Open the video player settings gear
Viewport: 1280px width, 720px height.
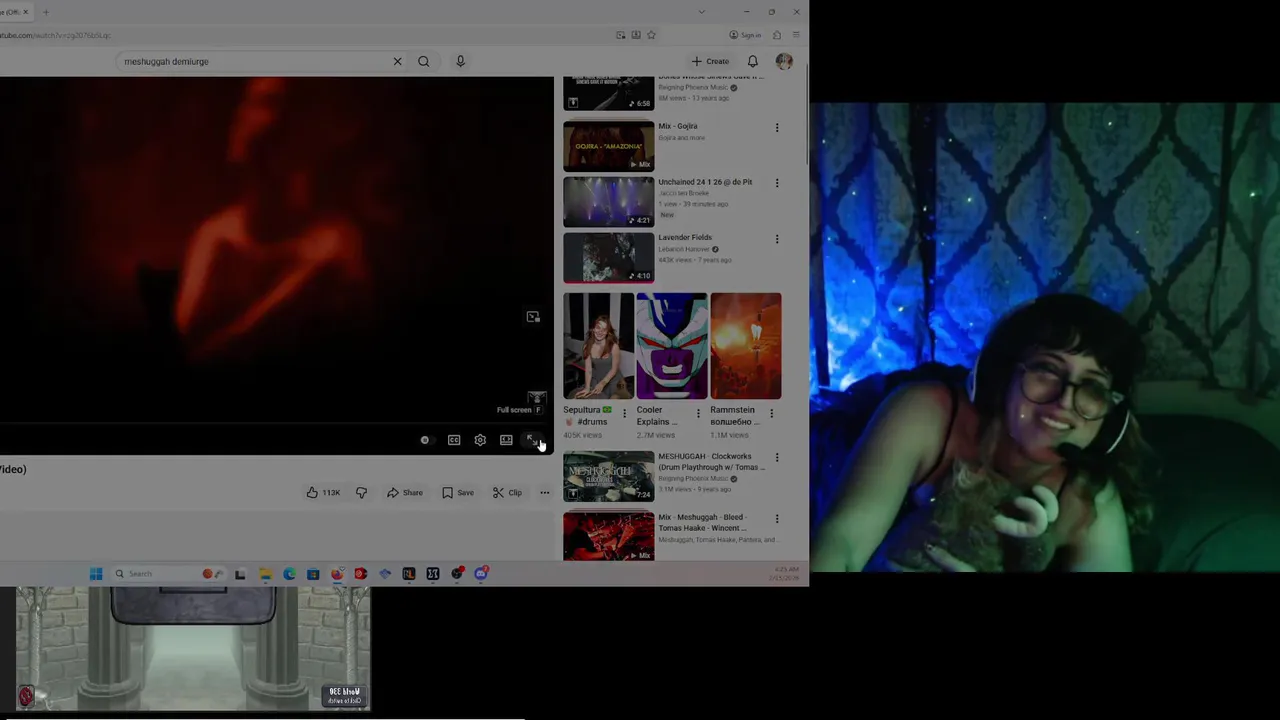click(x=480, y=440)
